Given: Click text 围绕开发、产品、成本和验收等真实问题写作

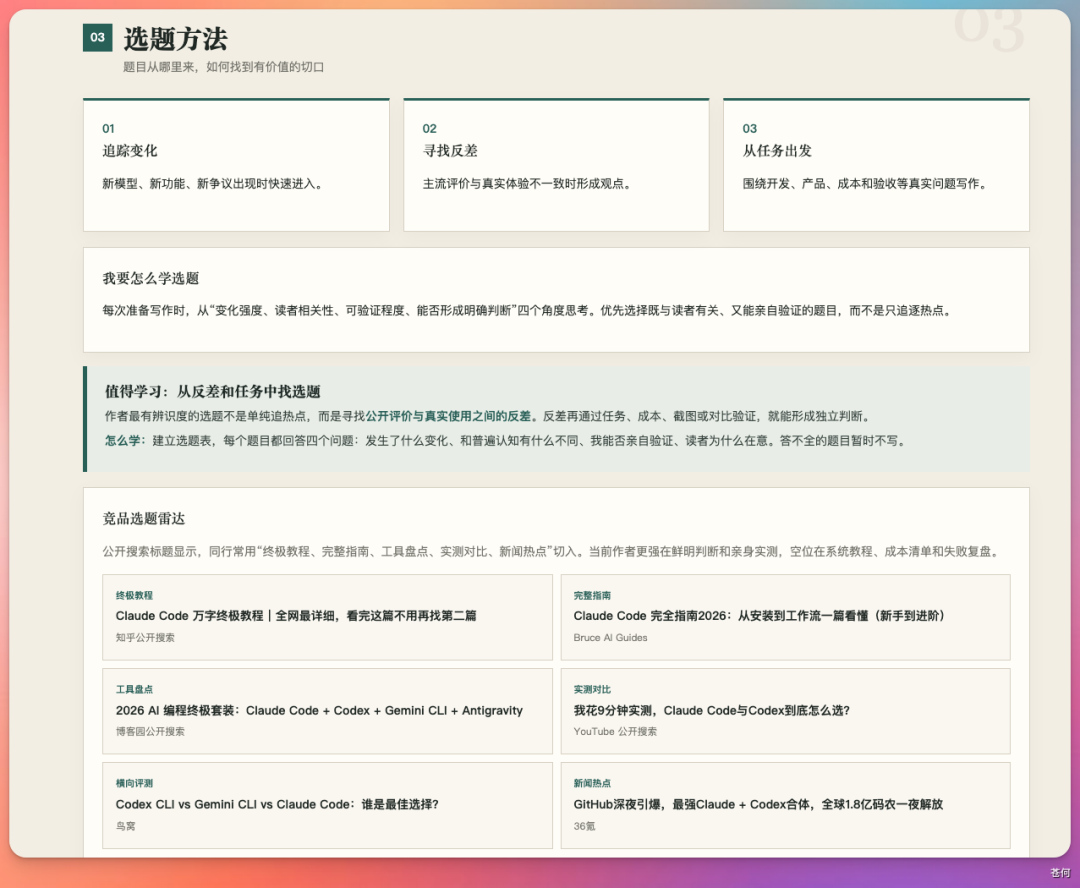Looking at the screenshot, I should click(x=864, y=184).
